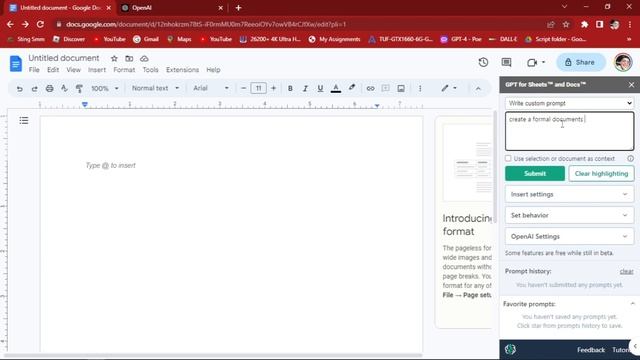Click into the custom prompt text area
The image size is (640, 360).
pyautogui.click(x=569, y=131)
